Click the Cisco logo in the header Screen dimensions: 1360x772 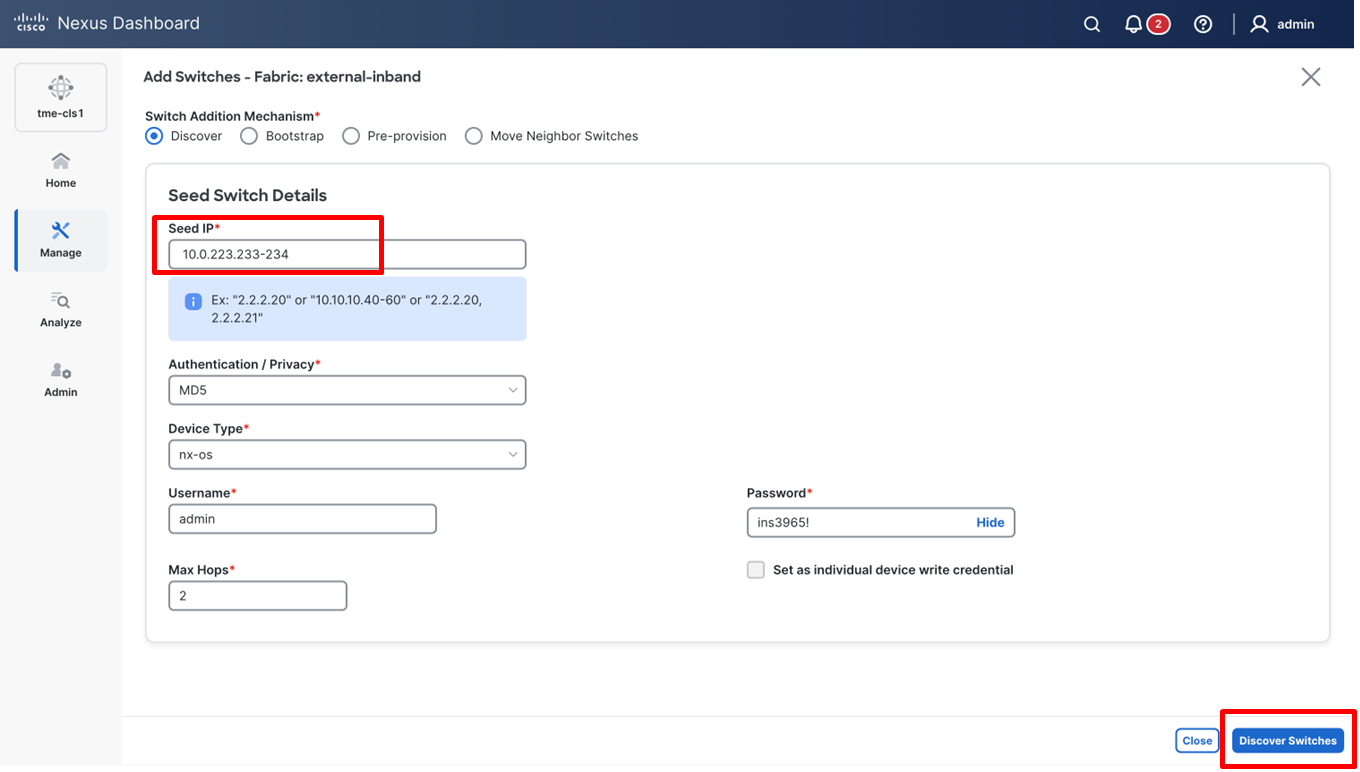coord(30,23)
